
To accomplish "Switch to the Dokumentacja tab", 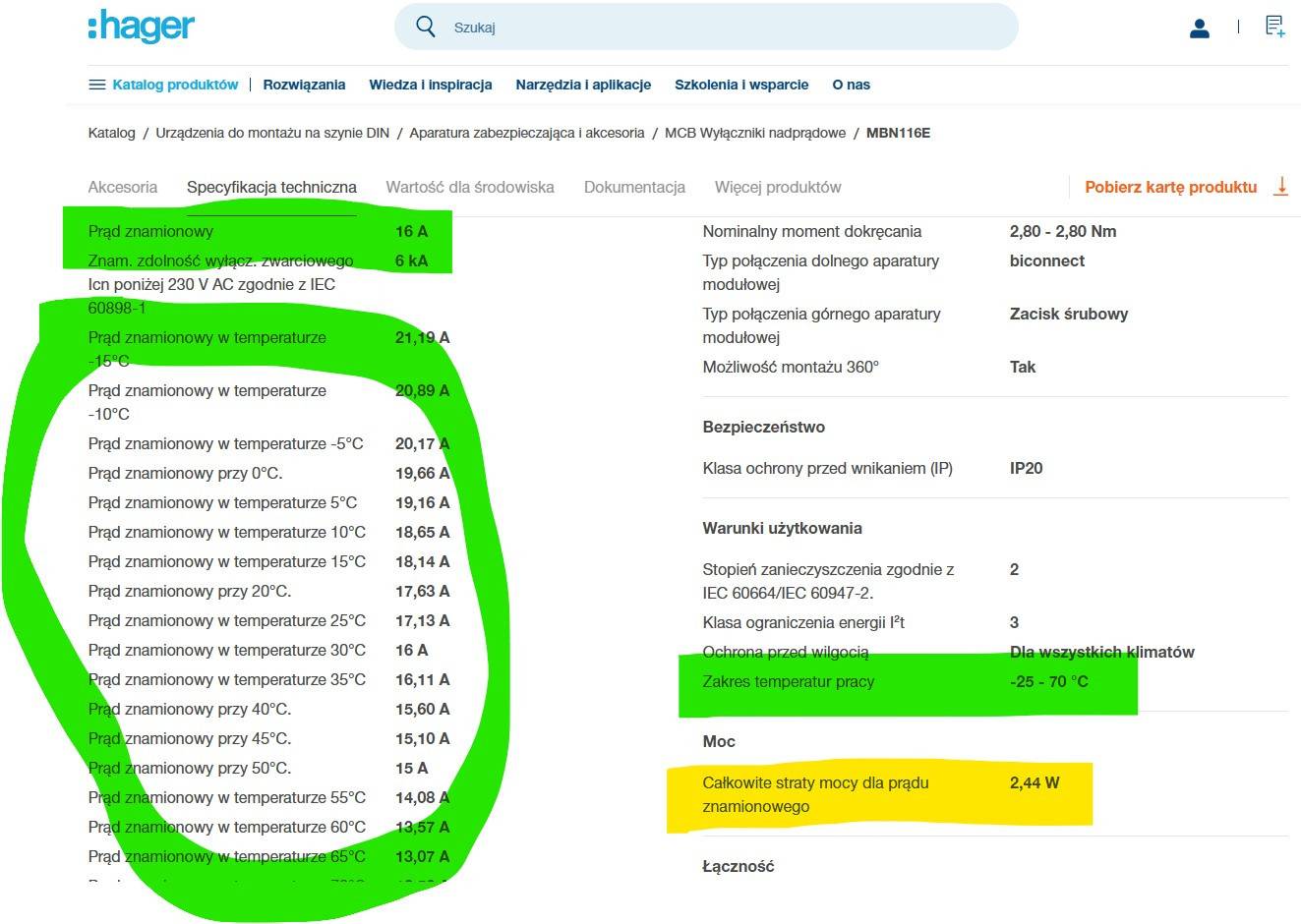I will pyautogui.click(x=634, y=187).
